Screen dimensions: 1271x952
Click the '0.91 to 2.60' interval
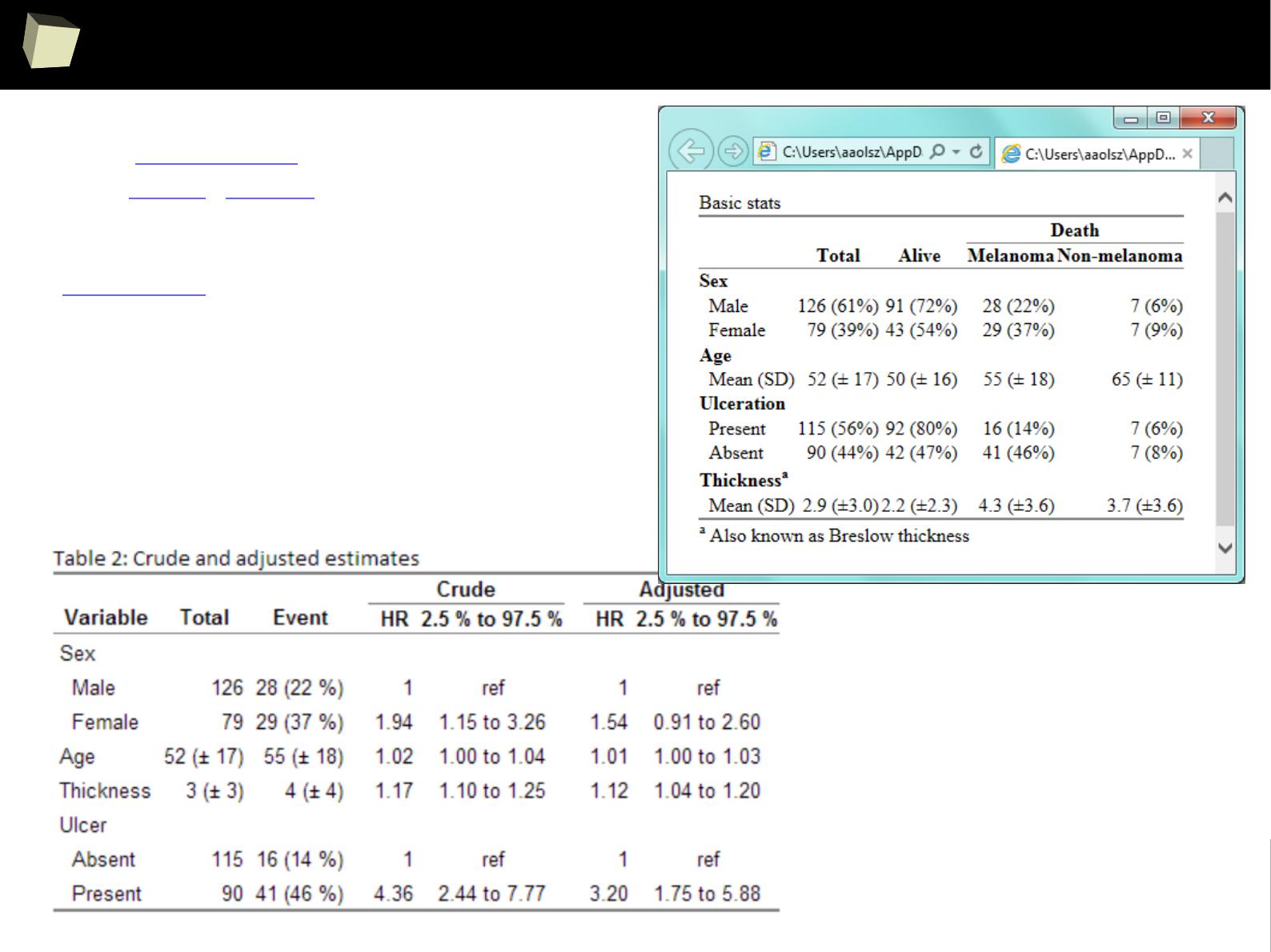point(707,722)
